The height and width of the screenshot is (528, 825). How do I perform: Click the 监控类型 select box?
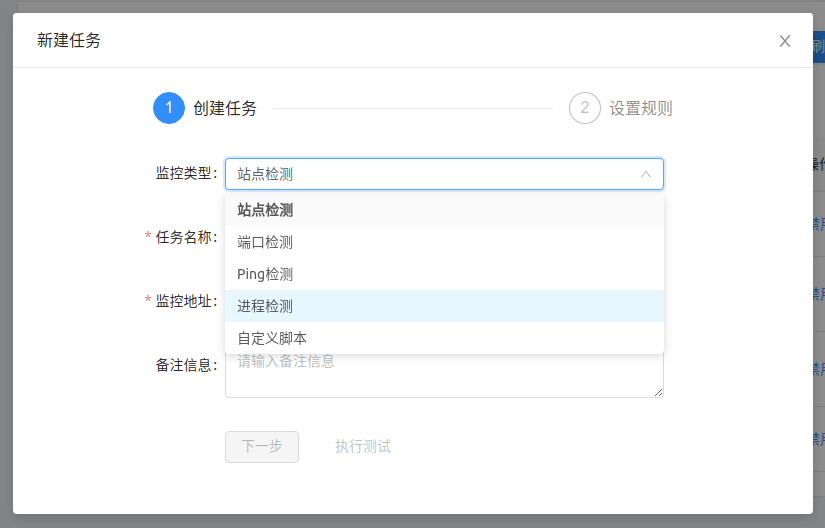pos(430,174)
